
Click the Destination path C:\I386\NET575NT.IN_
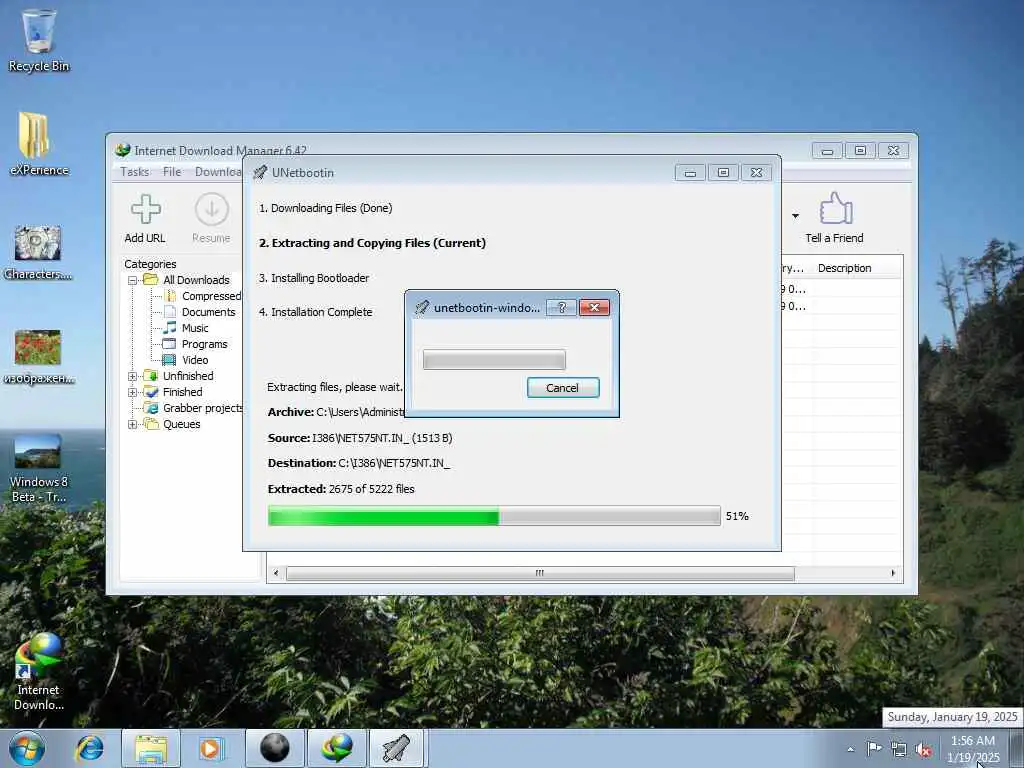click(394, 463)
